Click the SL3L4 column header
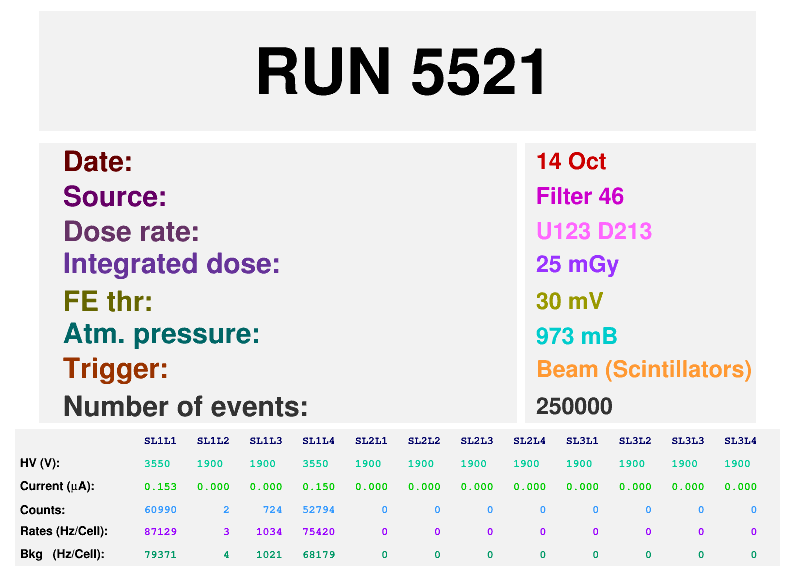 click(x=740, y=441)
